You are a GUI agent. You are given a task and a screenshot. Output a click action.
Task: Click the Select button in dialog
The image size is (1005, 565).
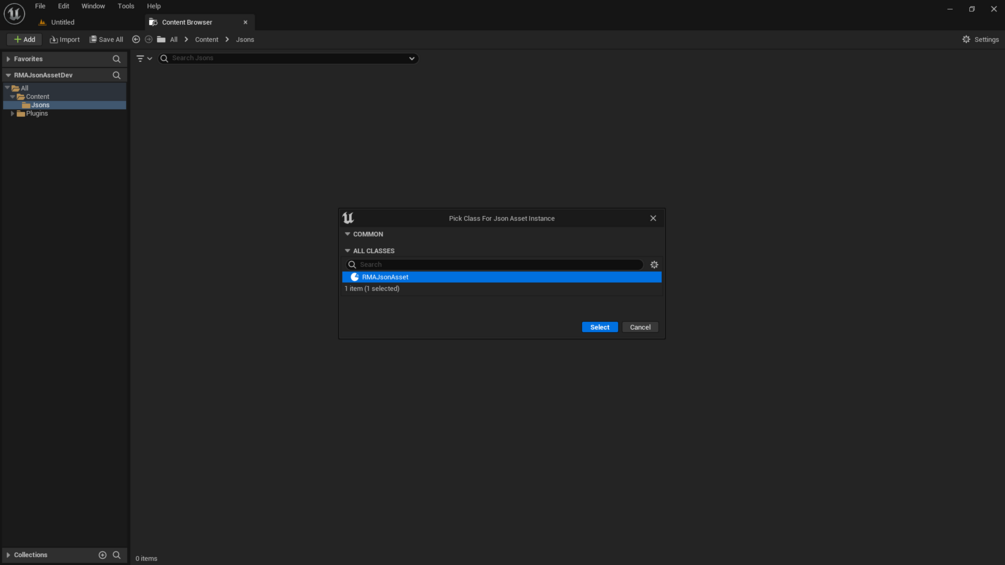click(x=599, y=327)
